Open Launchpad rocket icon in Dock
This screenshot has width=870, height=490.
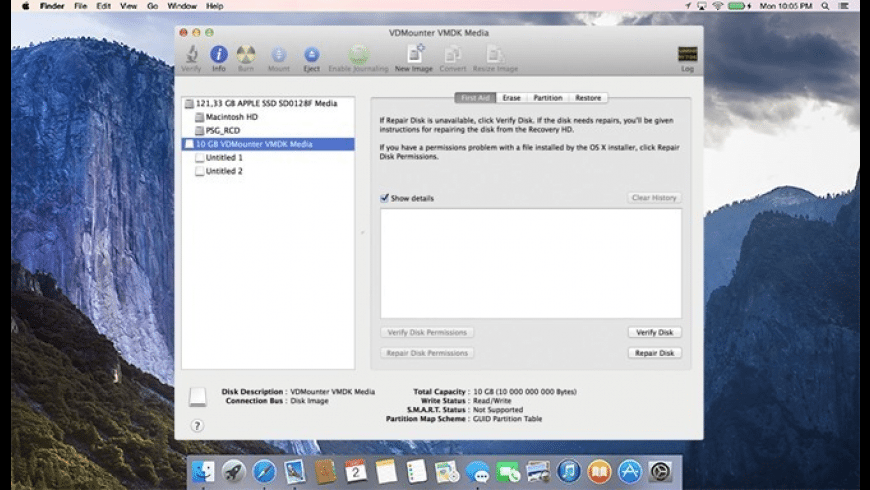[x=234, y=472]
